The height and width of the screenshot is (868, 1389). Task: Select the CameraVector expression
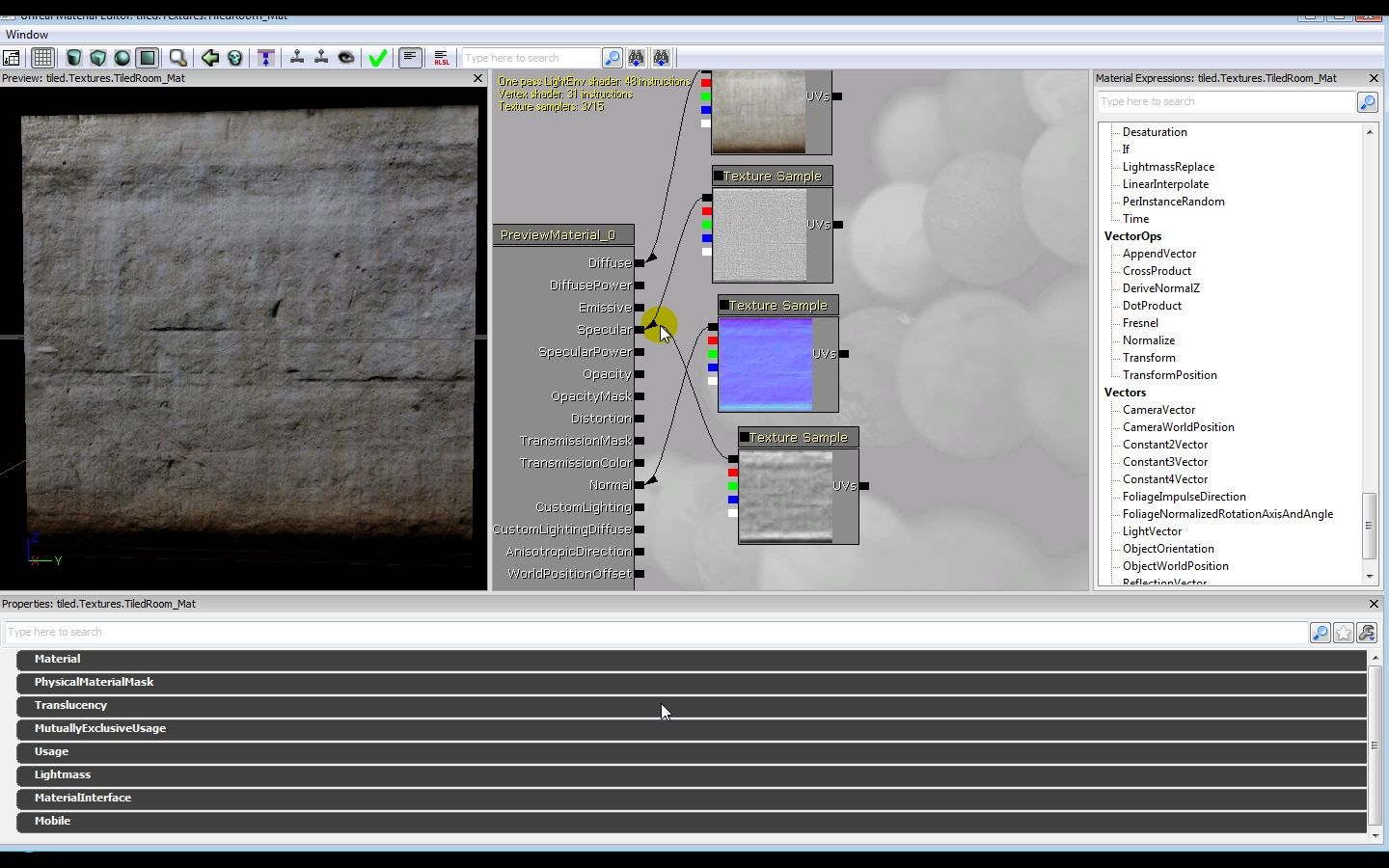1158,410
